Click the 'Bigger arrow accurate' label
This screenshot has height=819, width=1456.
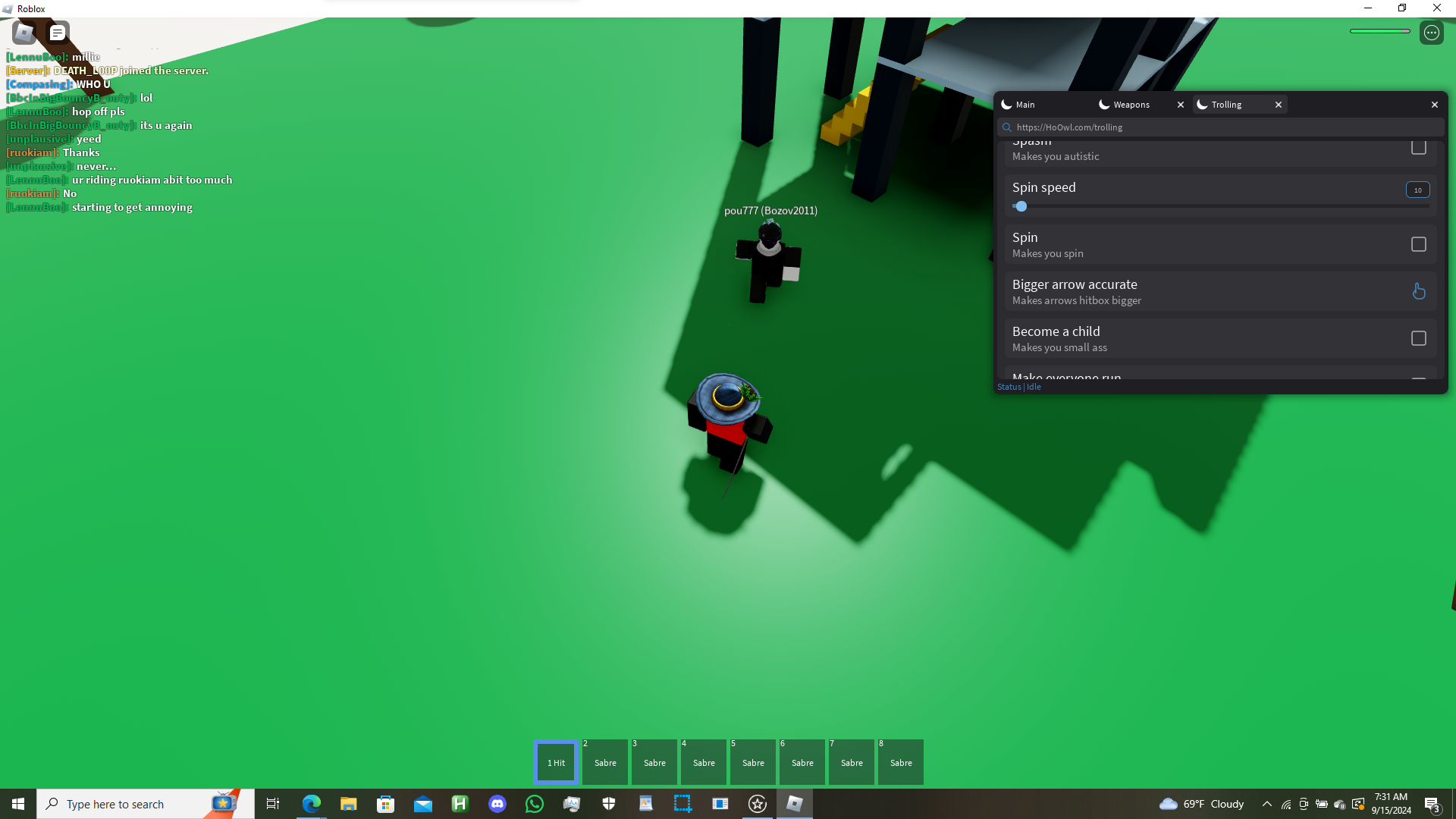pyautogui.click(x=1075, y=284)
